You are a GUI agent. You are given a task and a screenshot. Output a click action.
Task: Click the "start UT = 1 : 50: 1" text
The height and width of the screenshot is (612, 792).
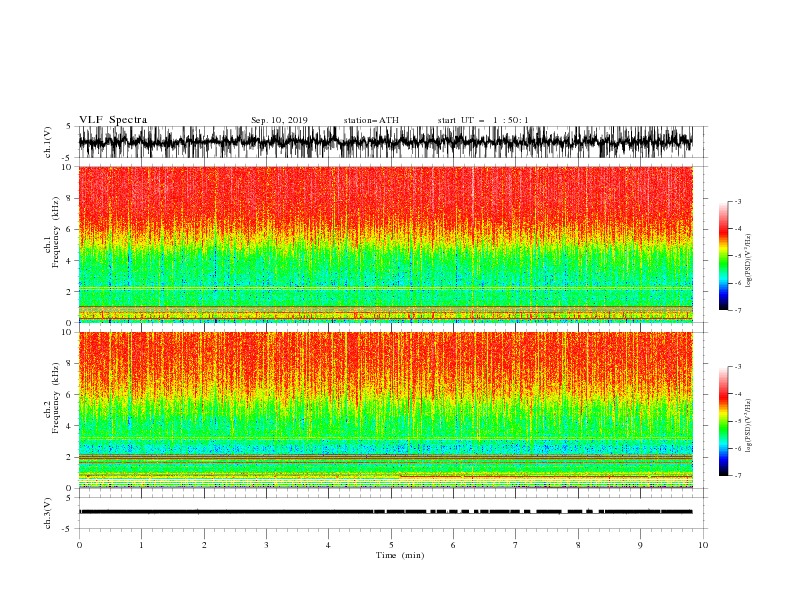click(483, 120)
